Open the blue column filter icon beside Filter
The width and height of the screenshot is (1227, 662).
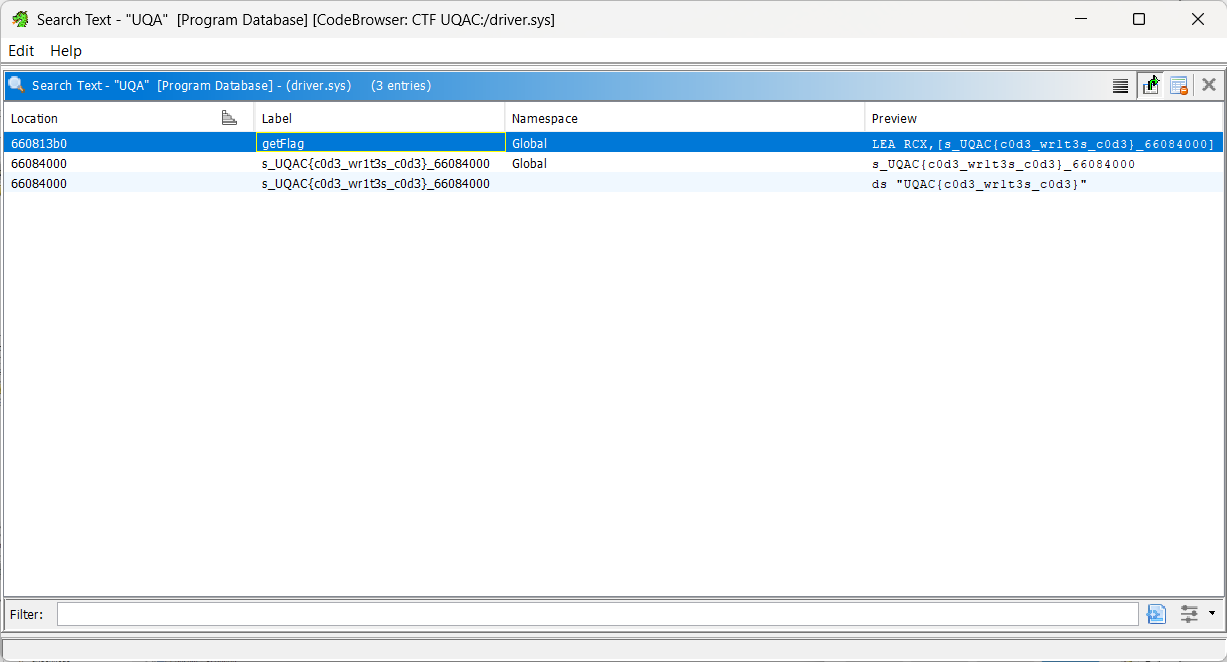1157,614
